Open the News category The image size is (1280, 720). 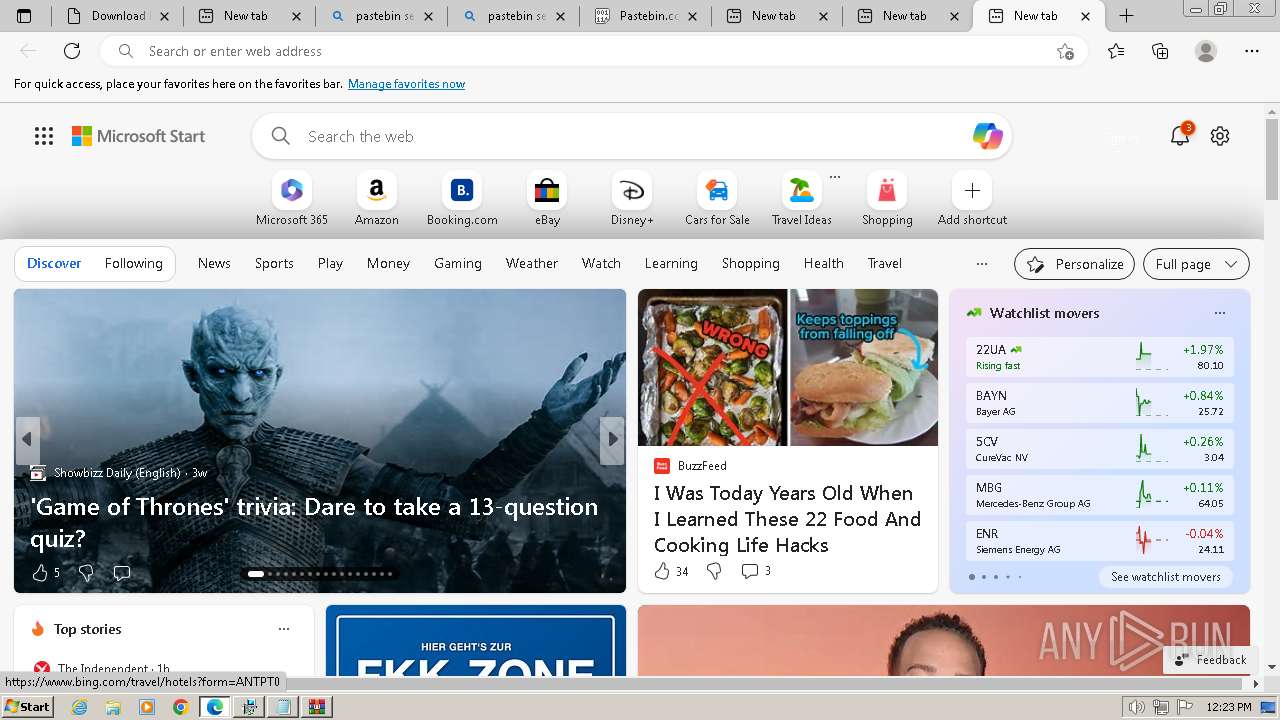[x=214, y=263]
